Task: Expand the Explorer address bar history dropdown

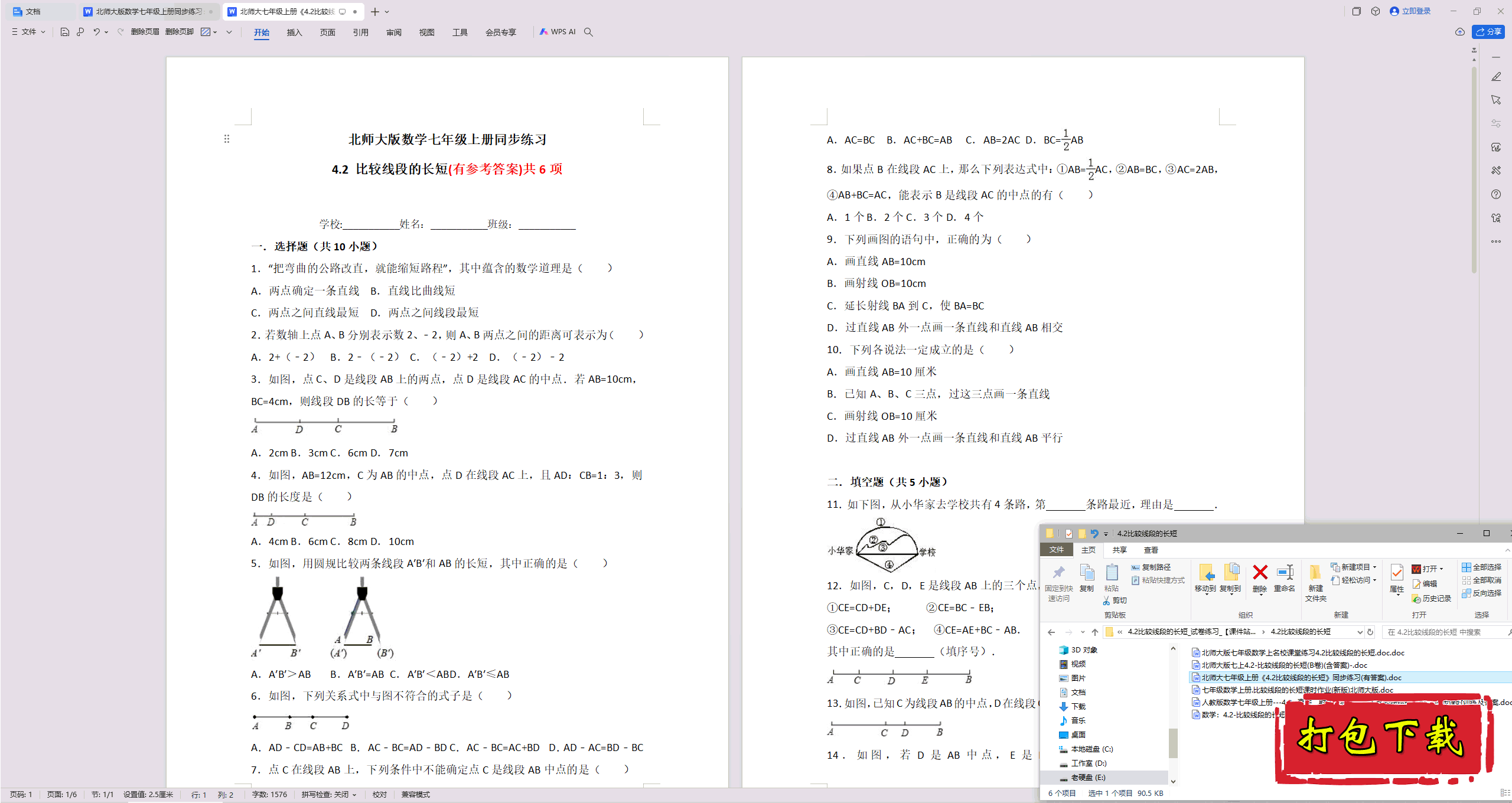Action: pyautogui.click(x=1360, y=632)
